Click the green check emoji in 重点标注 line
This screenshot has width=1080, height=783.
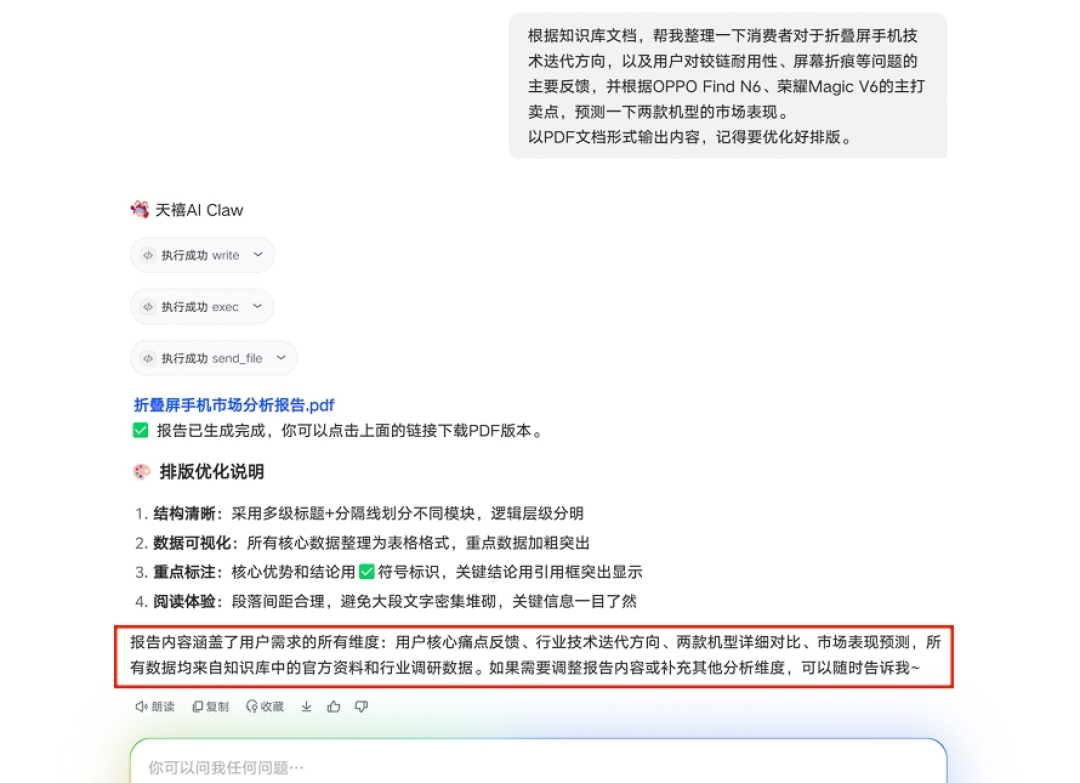[367, 572]
